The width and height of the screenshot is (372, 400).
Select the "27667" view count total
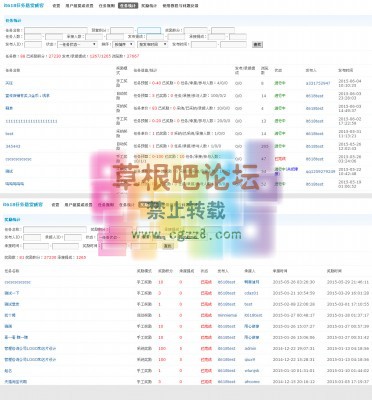click(x=133, y=56)
